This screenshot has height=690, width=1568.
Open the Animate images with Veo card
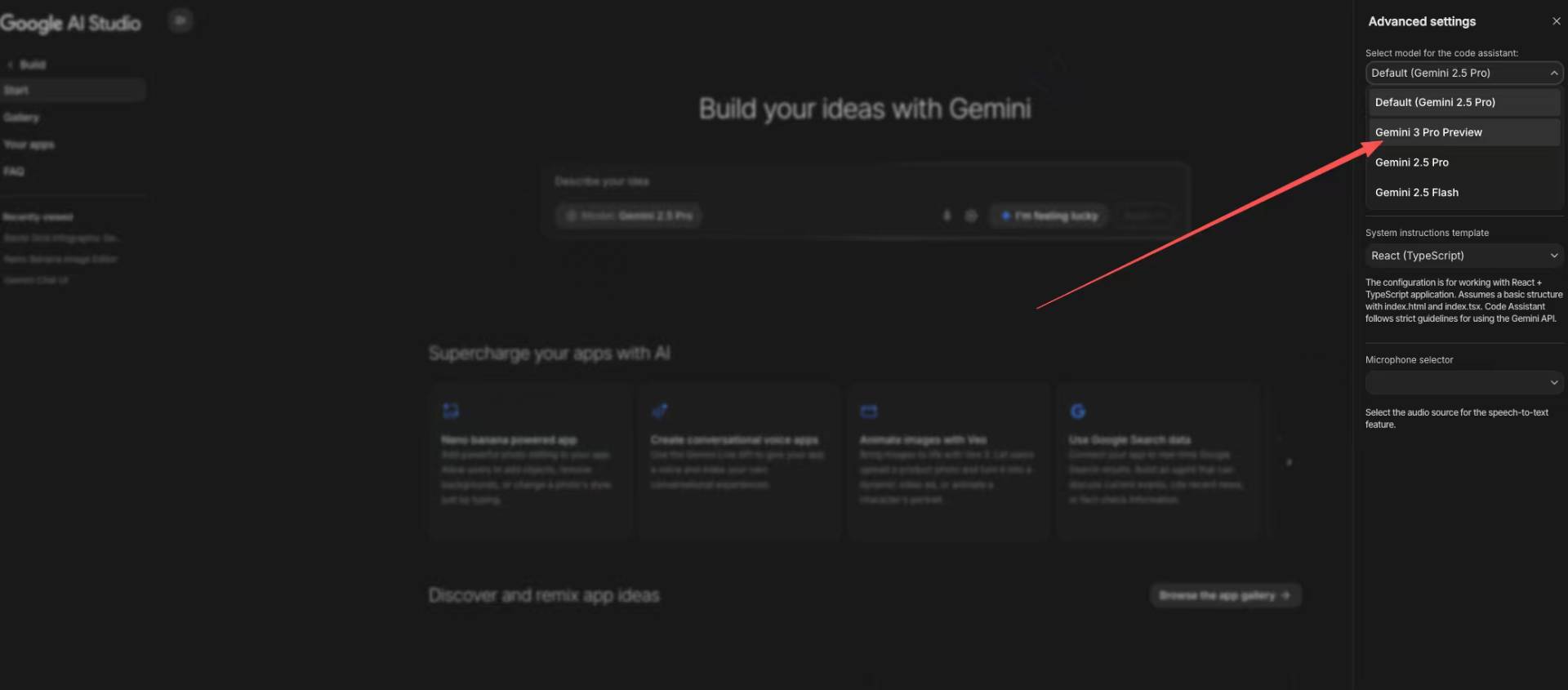[x=948, y=461]
